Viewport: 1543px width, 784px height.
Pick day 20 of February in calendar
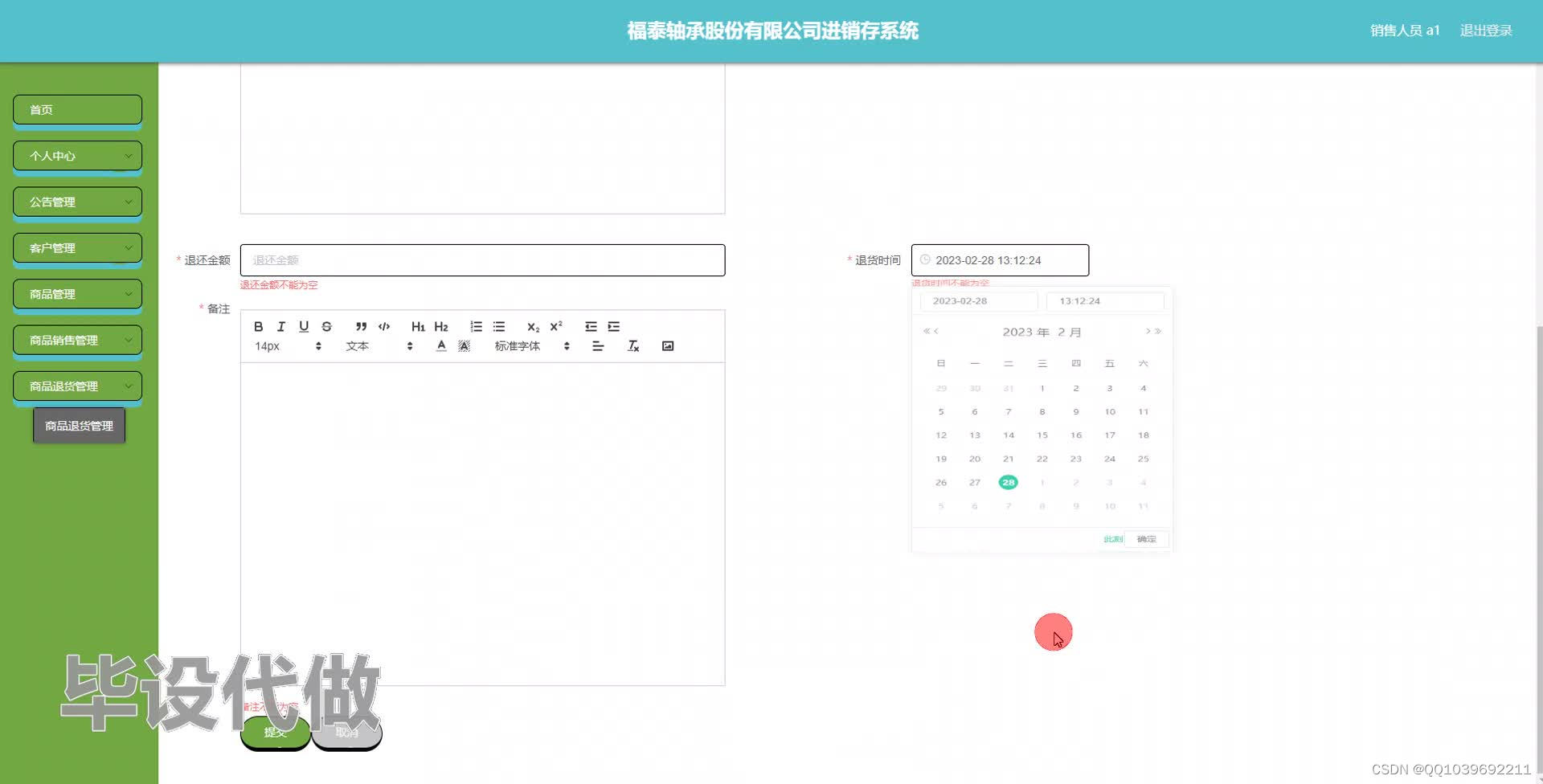(x=975, y=459)
